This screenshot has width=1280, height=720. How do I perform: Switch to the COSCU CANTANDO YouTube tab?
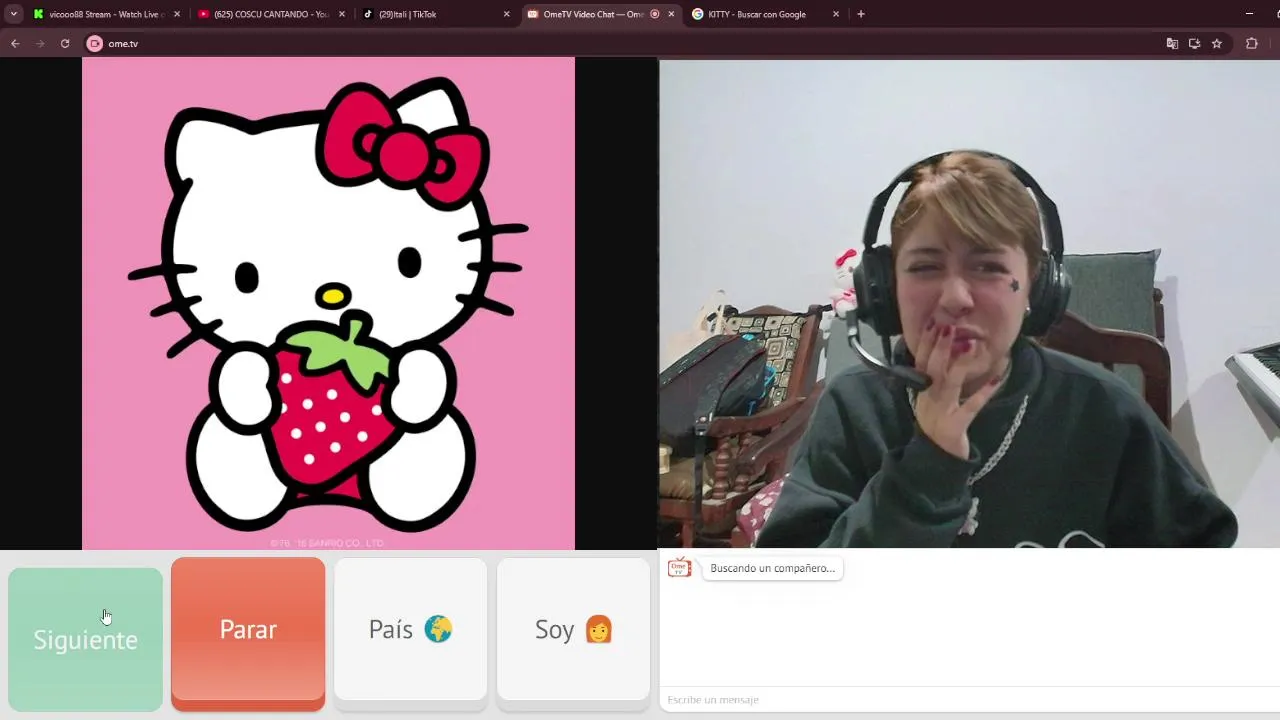point(271,14)
